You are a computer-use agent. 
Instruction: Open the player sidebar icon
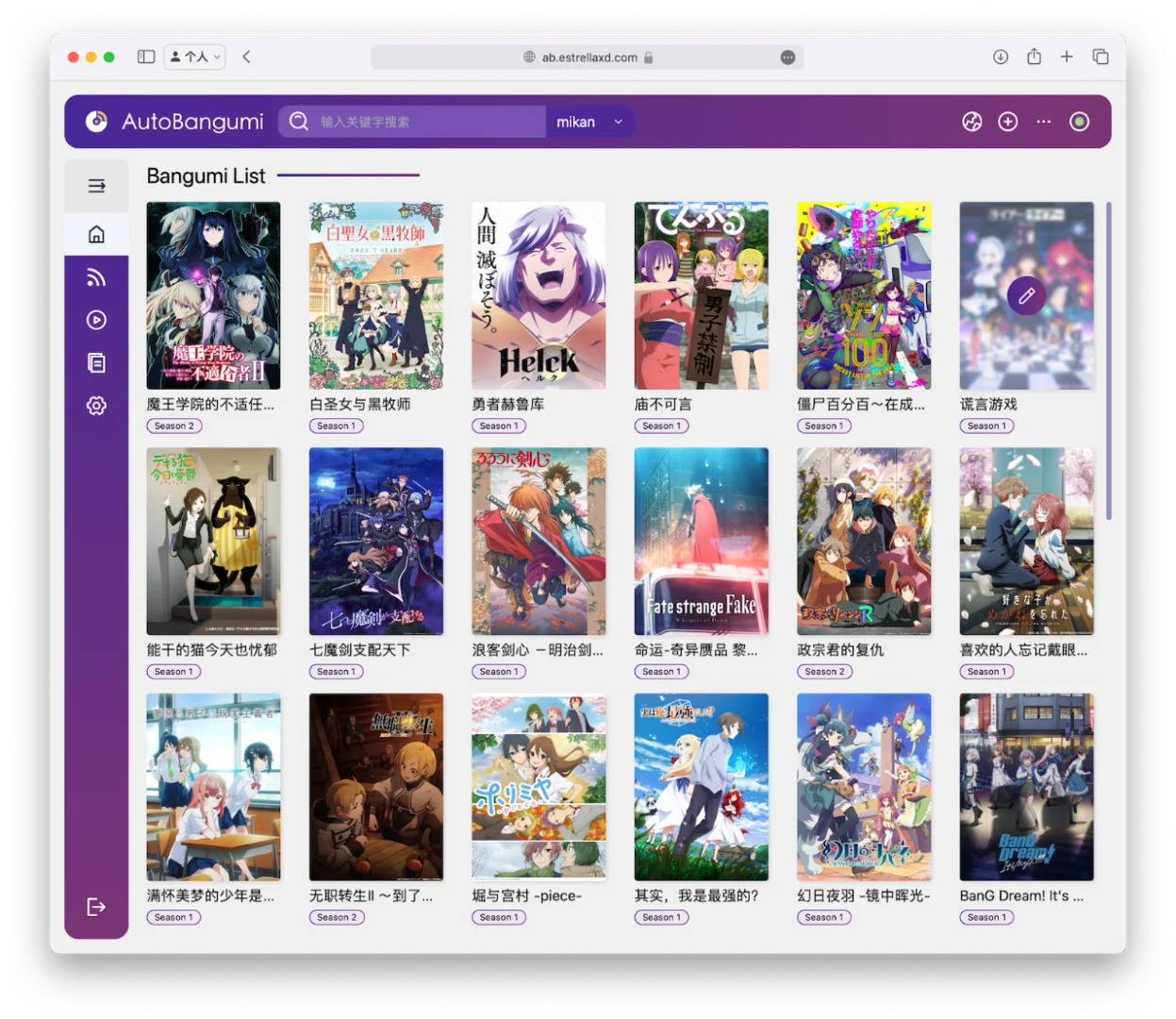[x=96, y=320]
